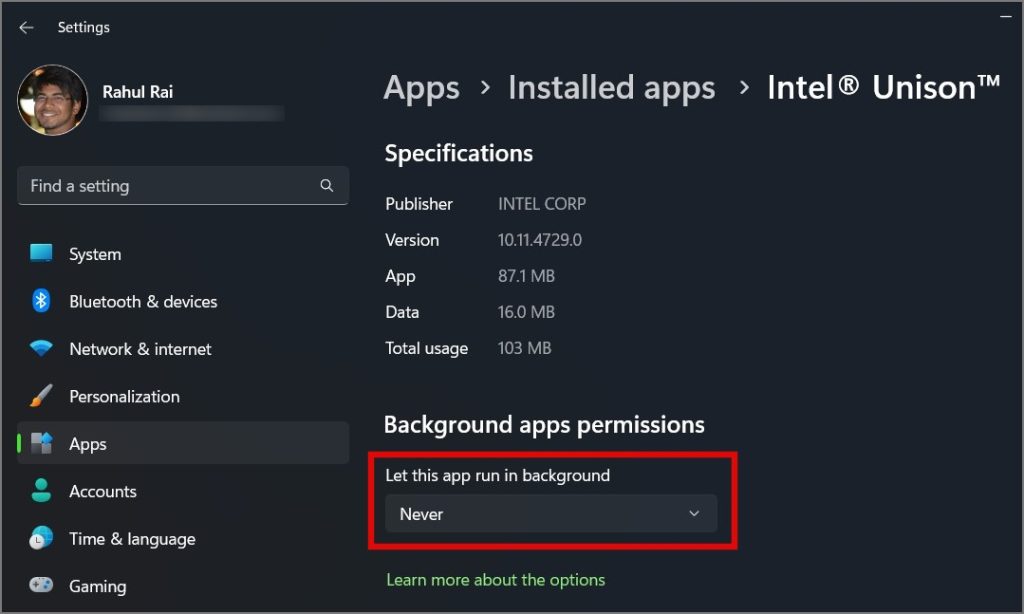The width and height of the screenshot is (1024, 614).
Task: Click Learn more about the options link
Action: click(496, 580)
